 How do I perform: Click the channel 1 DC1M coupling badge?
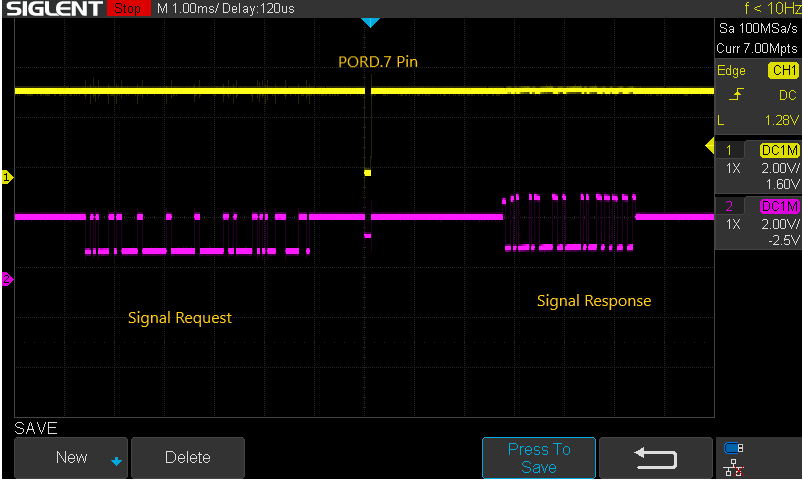779,150
